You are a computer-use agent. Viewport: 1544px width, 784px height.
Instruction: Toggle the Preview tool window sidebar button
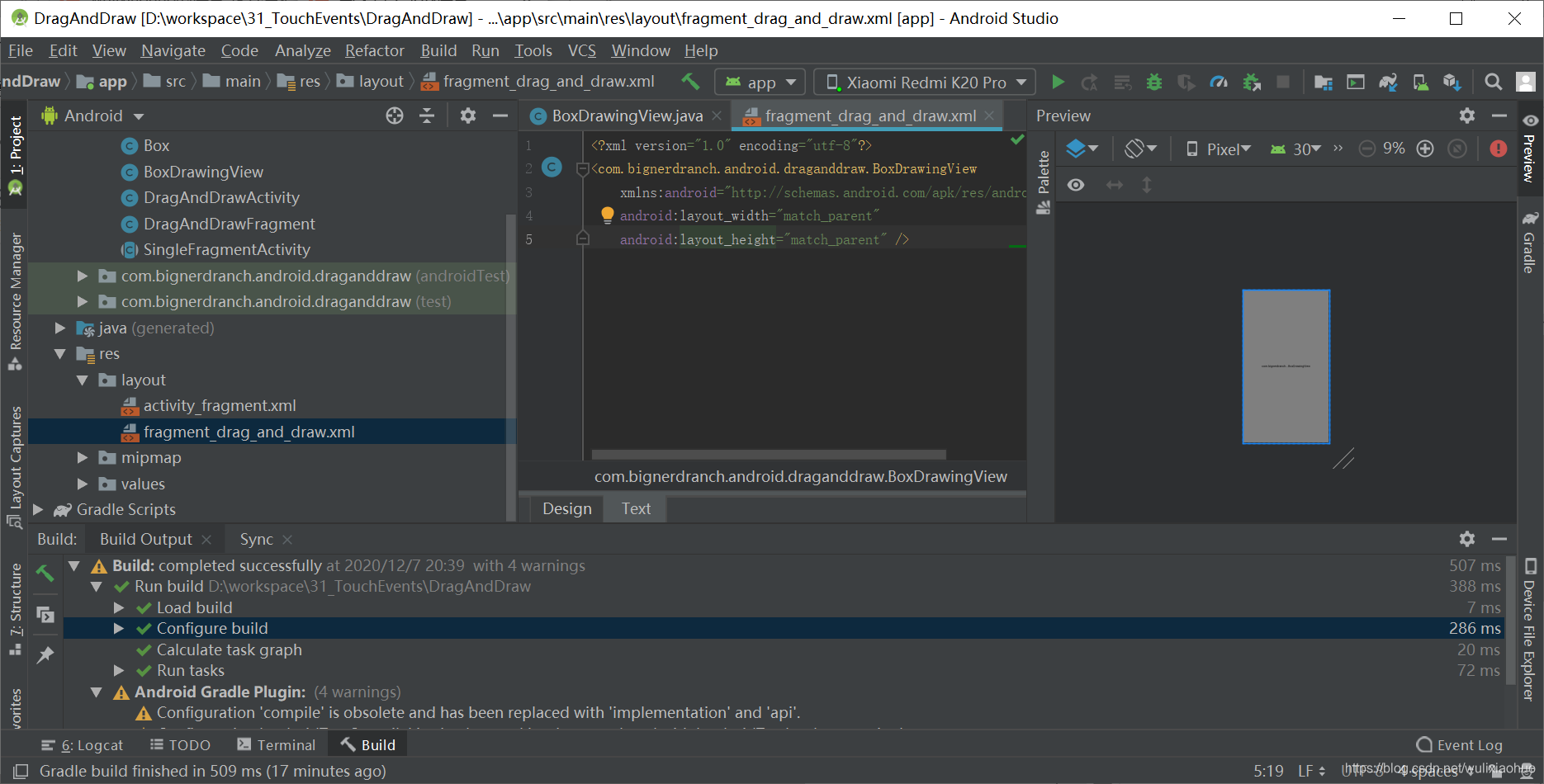[x=1530, y=149]
